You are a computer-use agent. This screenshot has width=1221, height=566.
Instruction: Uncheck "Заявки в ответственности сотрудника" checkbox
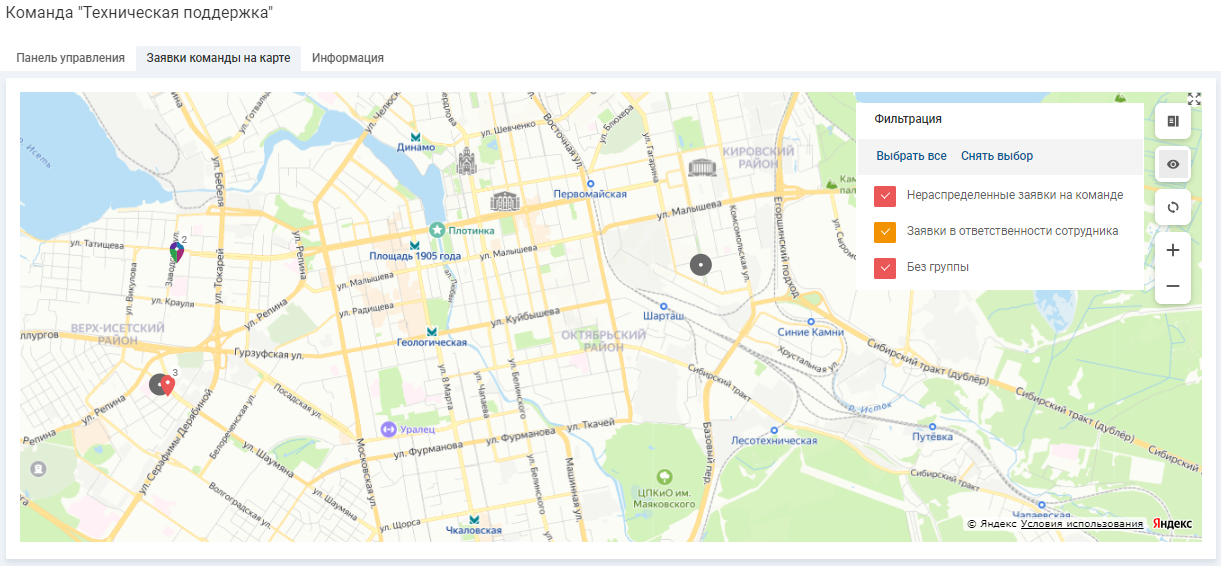click(x=885, y=232)
